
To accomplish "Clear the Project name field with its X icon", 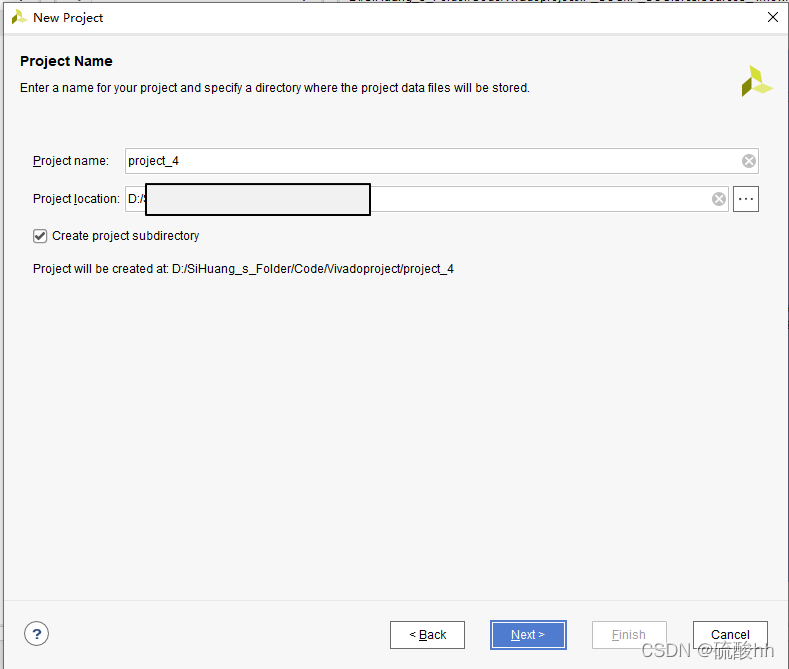I will [x=749, y=161].
